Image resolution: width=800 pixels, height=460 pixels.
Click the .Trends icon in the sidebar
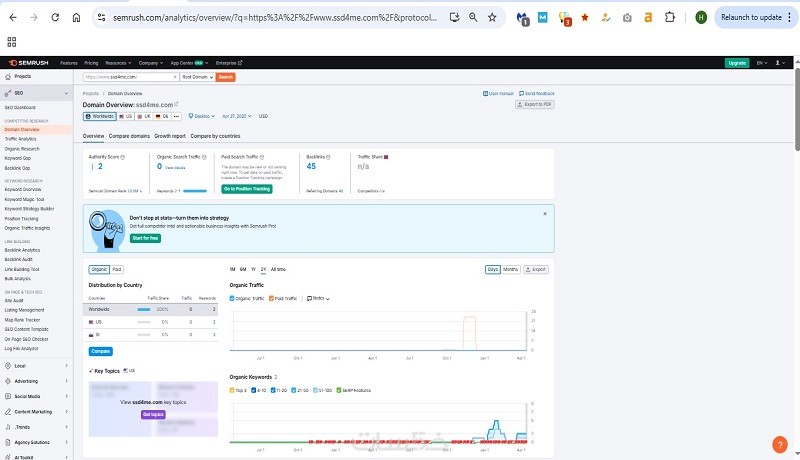[8, 427]
